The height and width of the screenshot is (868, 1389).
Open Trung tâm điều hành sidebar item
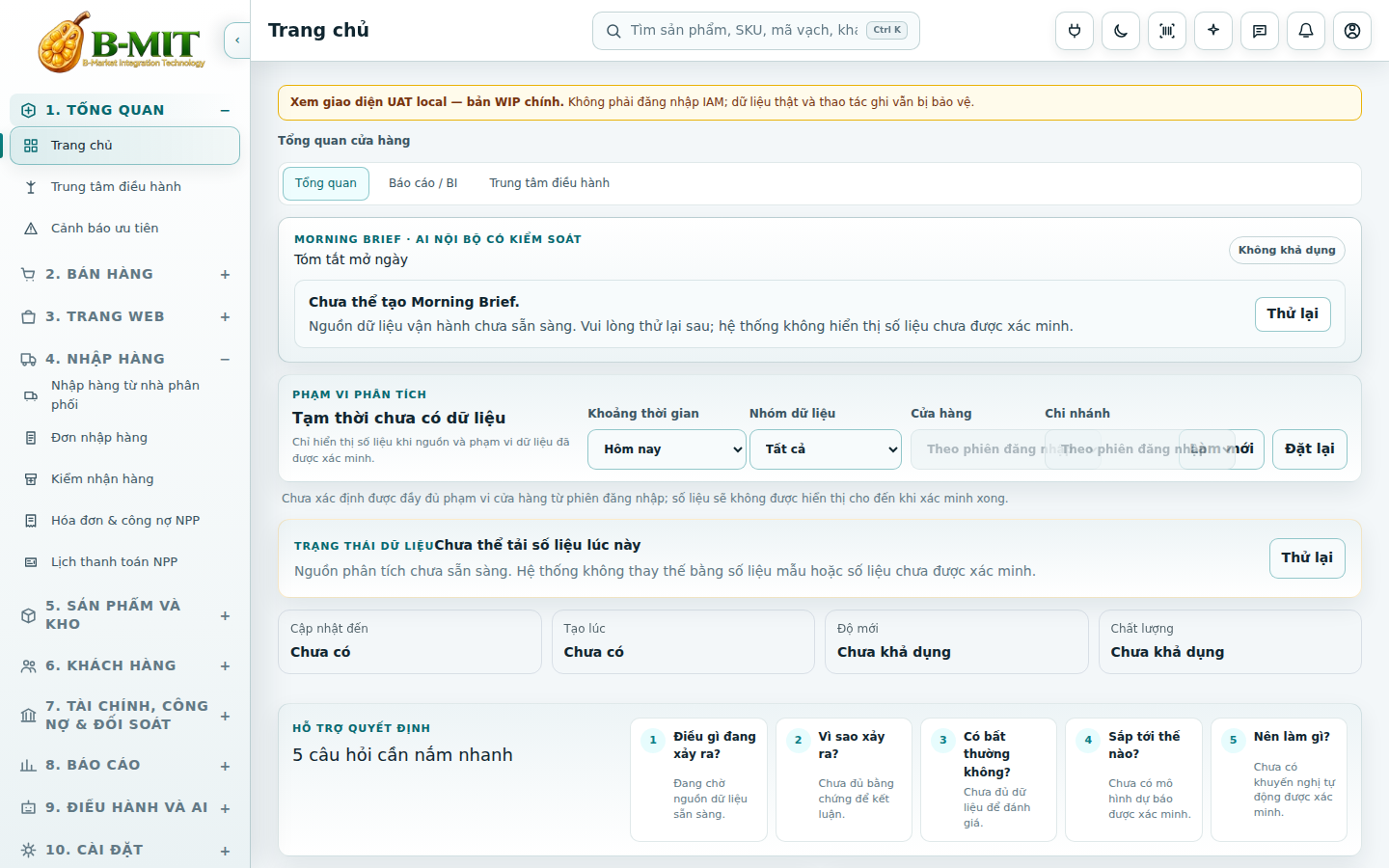click(124, 187)
